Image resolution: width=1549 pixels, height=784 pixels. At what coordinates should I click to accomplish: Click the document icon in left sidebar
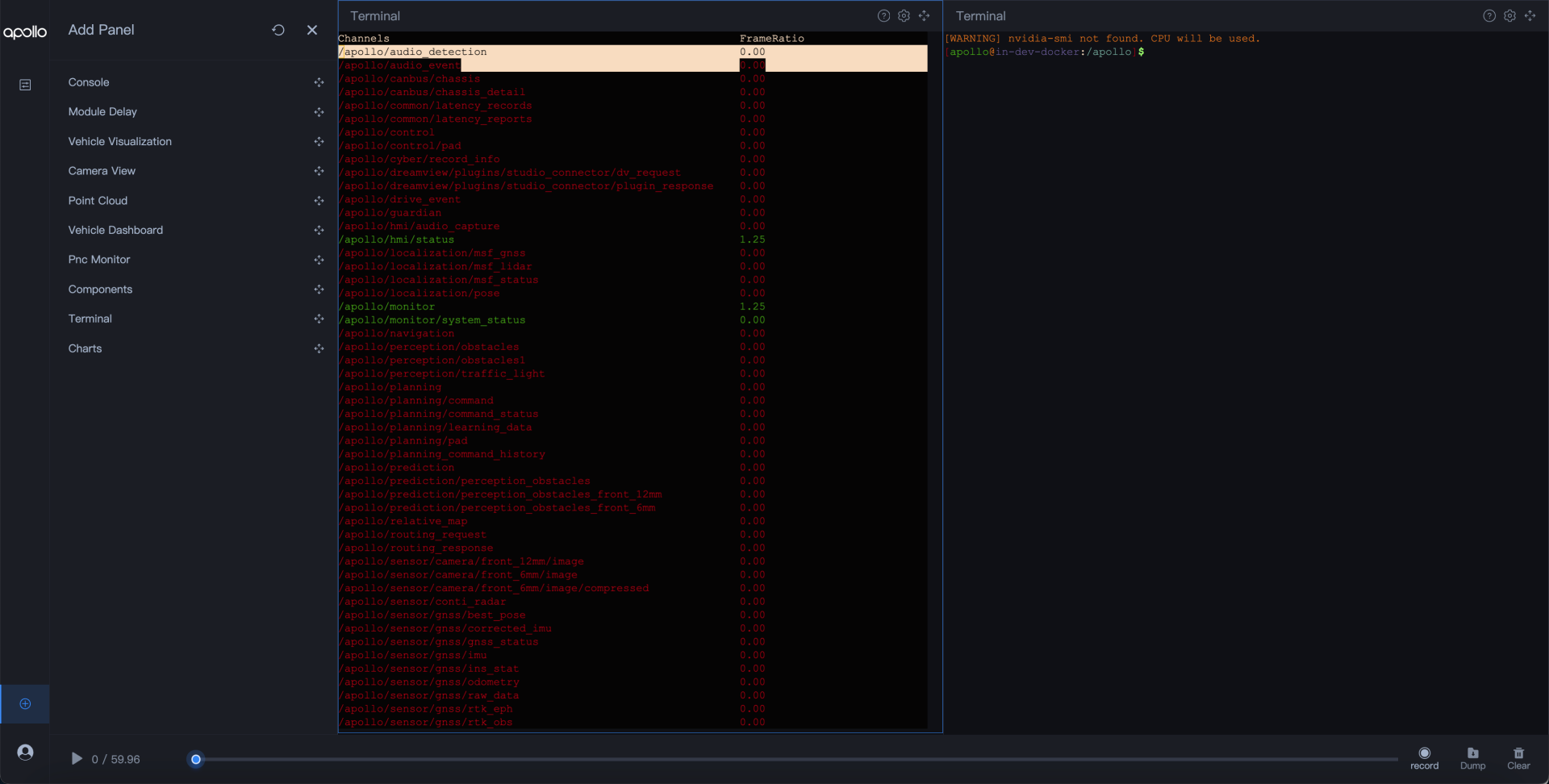pyautogui.click(x=25, y=85)
